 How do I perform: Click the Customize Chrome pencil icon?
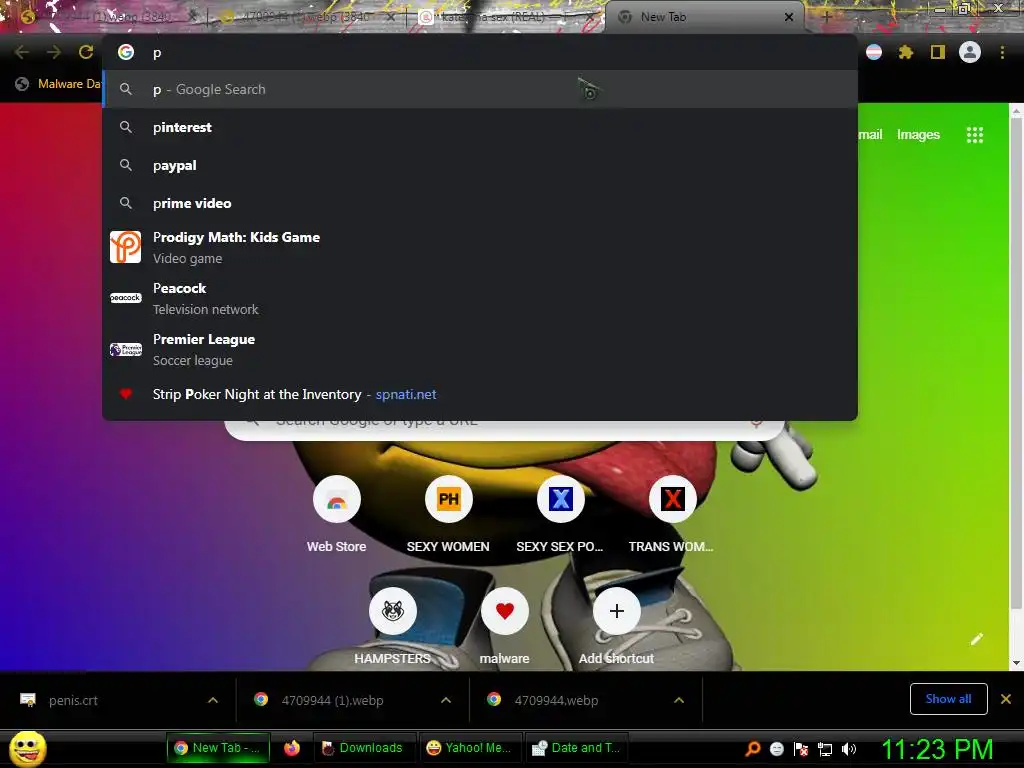tap(976, 639)
